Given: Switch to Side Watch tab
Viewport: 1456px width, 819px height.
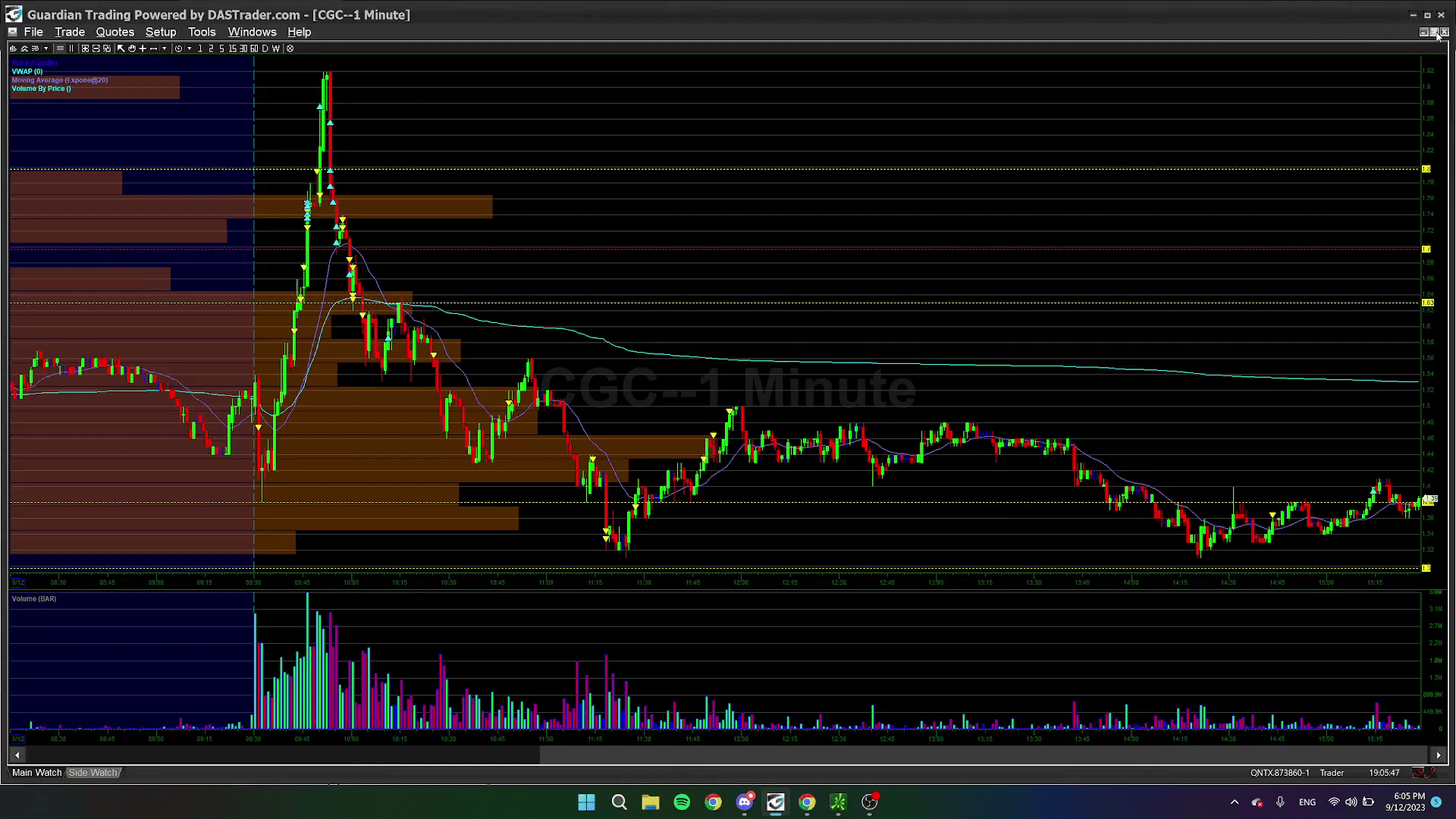Looking at the screenshot, I should click(x=93, y=773).
